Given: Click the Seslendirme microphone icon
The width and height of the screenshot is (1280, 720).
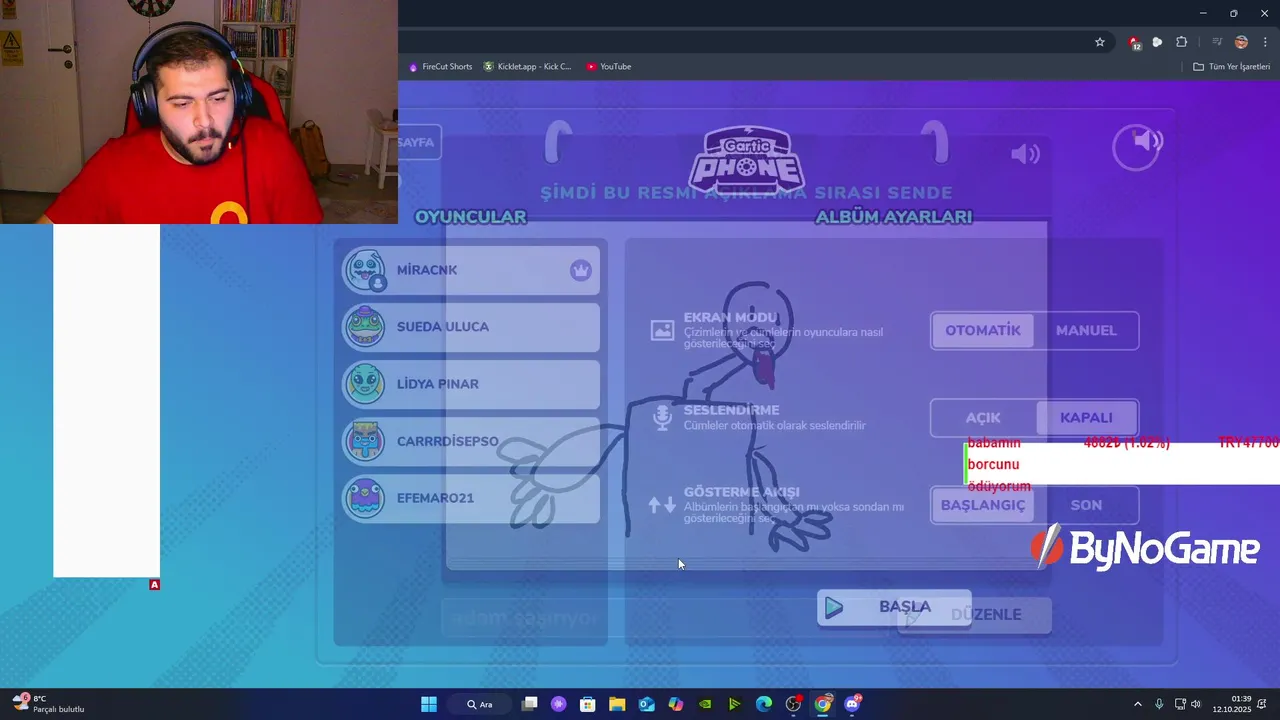Looking at the screenshot, I should click(x=662, y=417).
